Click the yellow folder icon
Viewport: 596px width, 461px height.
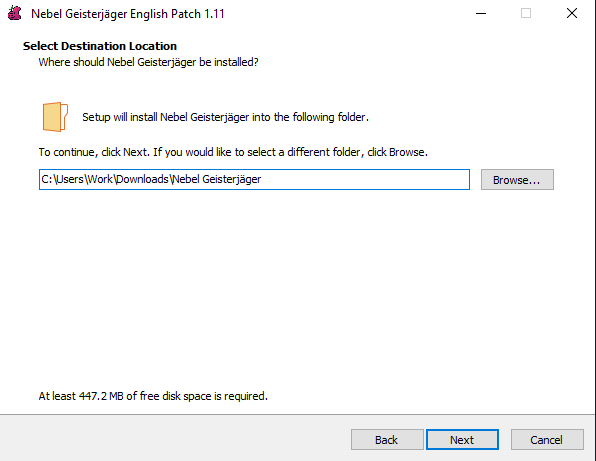click(x=55, y=117)
